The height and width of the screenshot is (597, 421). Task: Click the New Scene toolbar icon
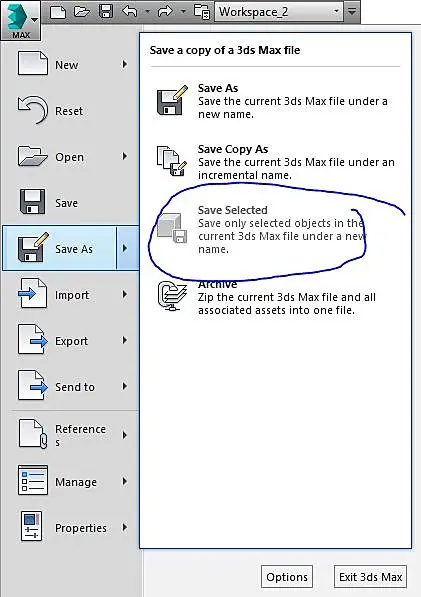[x=58, y=11]
